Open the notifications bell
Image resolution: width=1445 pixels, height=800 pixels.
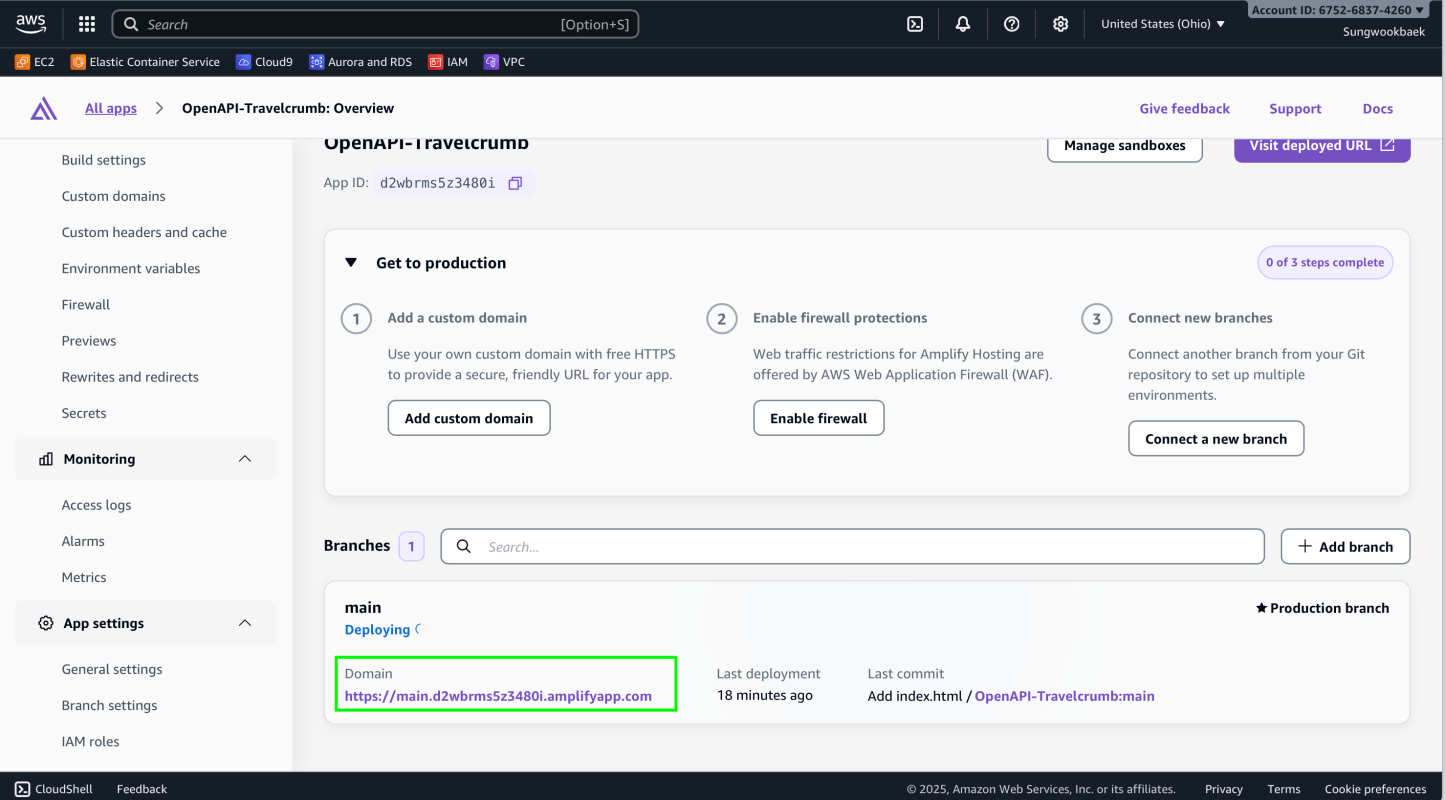(x=962, y=24)
